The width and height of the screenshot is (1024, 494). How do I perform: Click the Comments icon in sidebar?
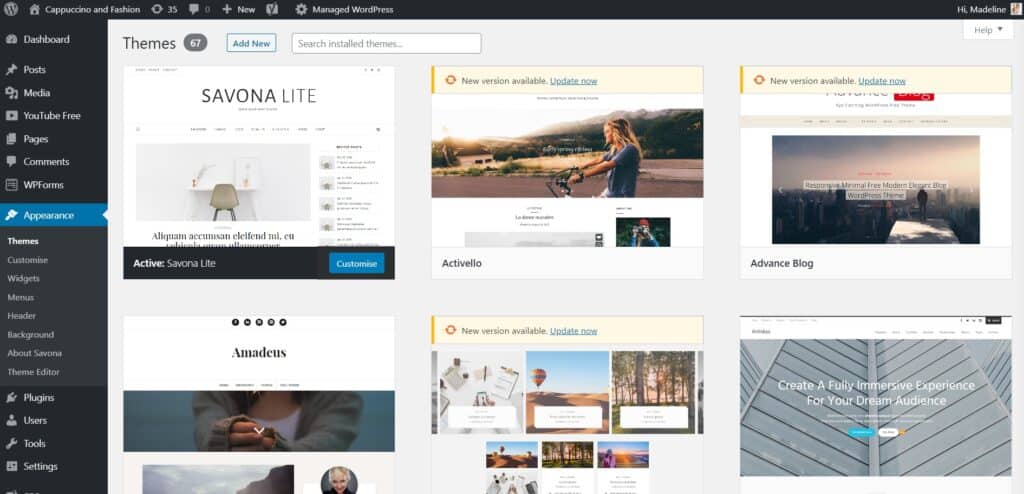point(11,161)
